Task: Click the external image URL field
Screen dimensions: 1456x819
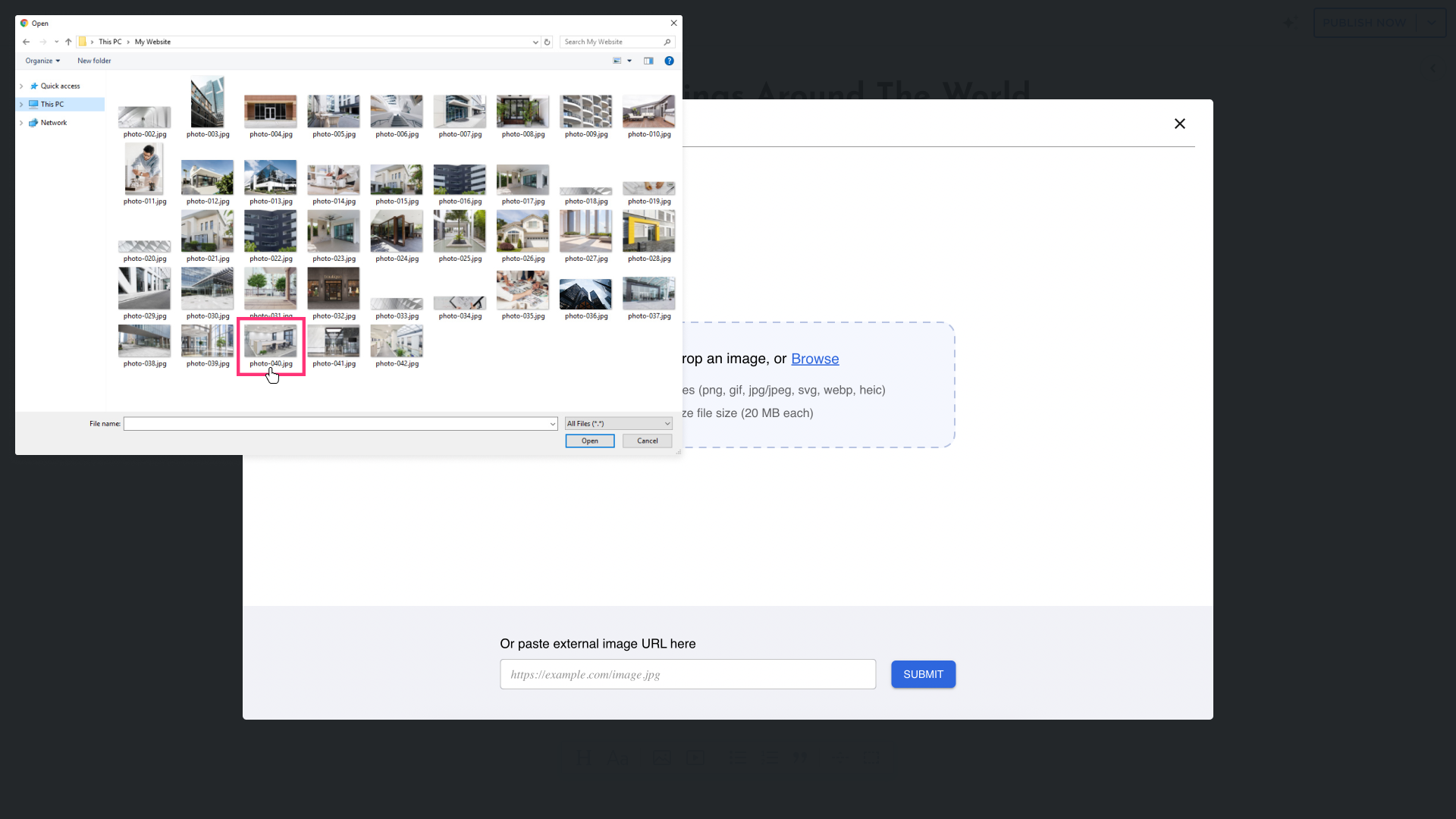Action: coord(687,674)
